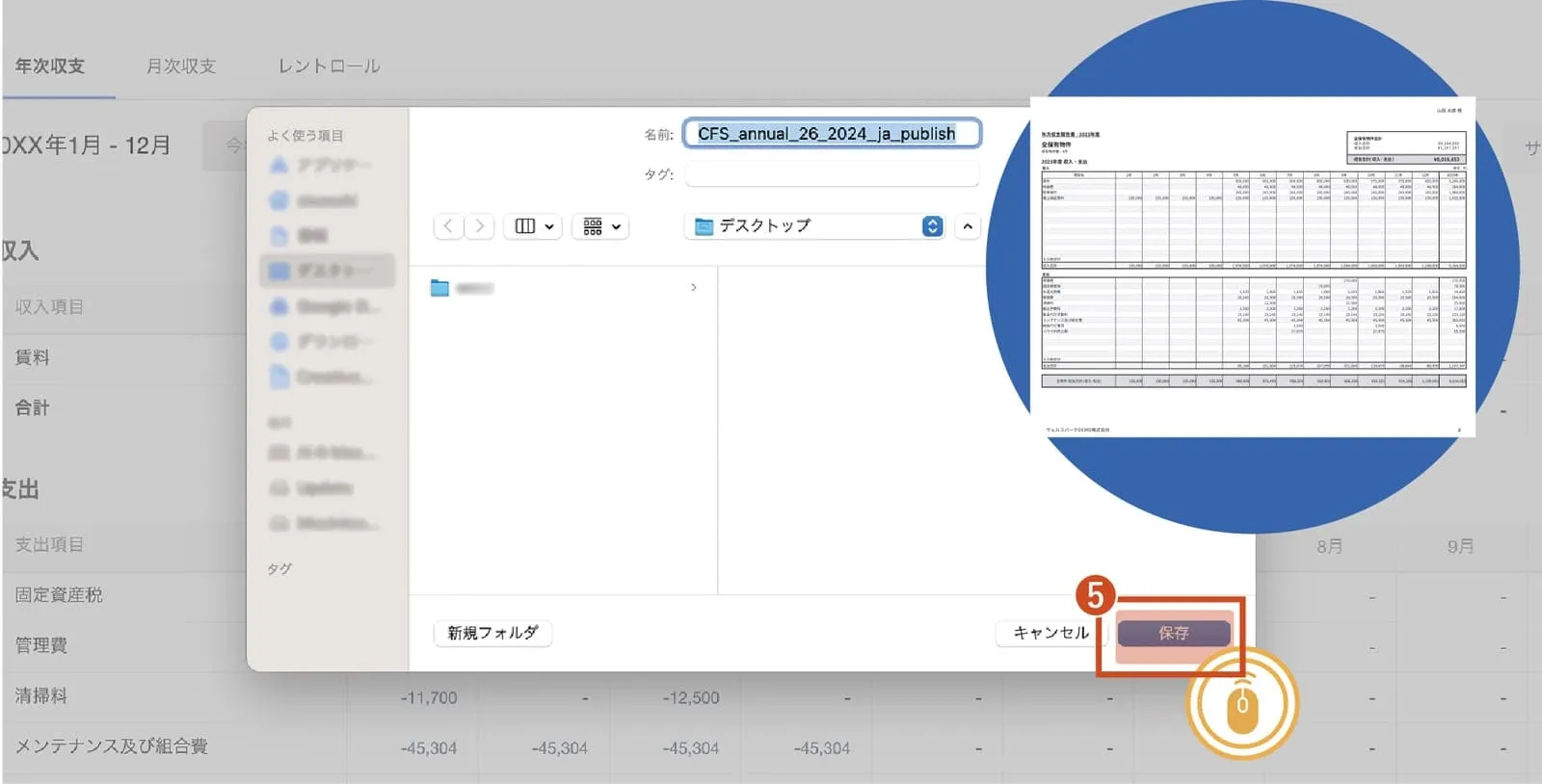Click メンテナンス及び組合費 row label
The image size is (1542, 784).
(x=111, y=745)
